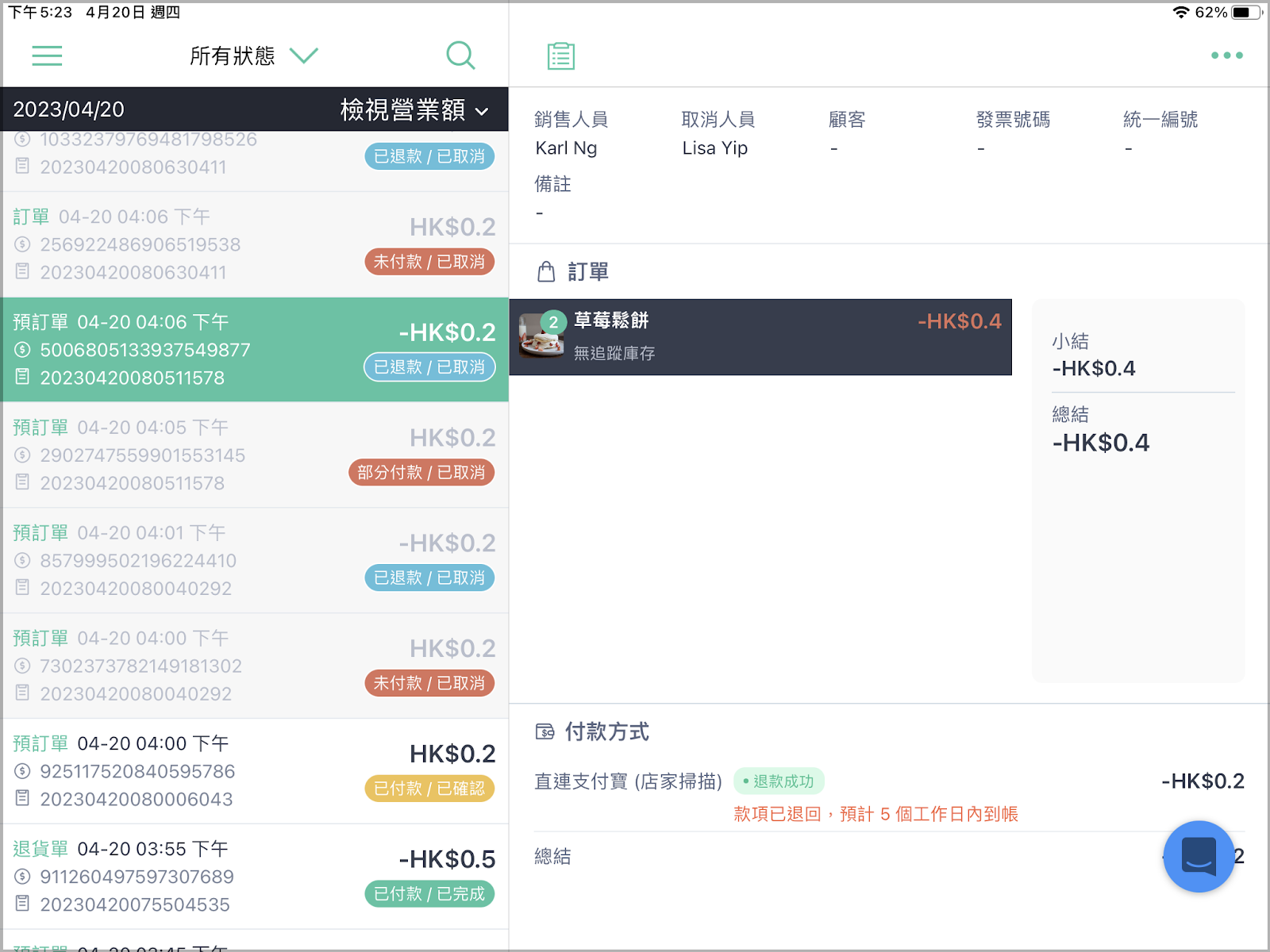
Task: Tap the 草莓鬆餅 product thumbnail
Action: point(541,336)
